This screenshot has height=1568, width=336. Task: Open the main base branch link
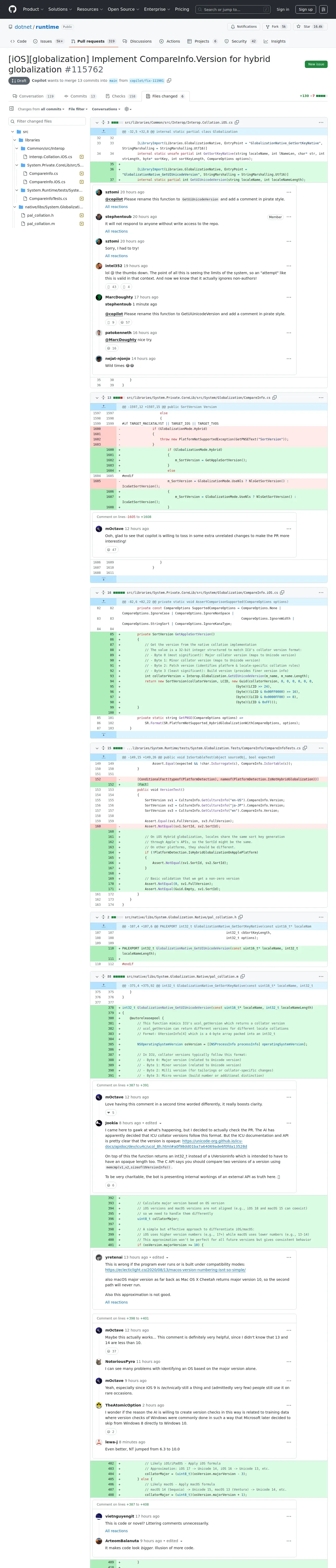(x=113, y=80)
